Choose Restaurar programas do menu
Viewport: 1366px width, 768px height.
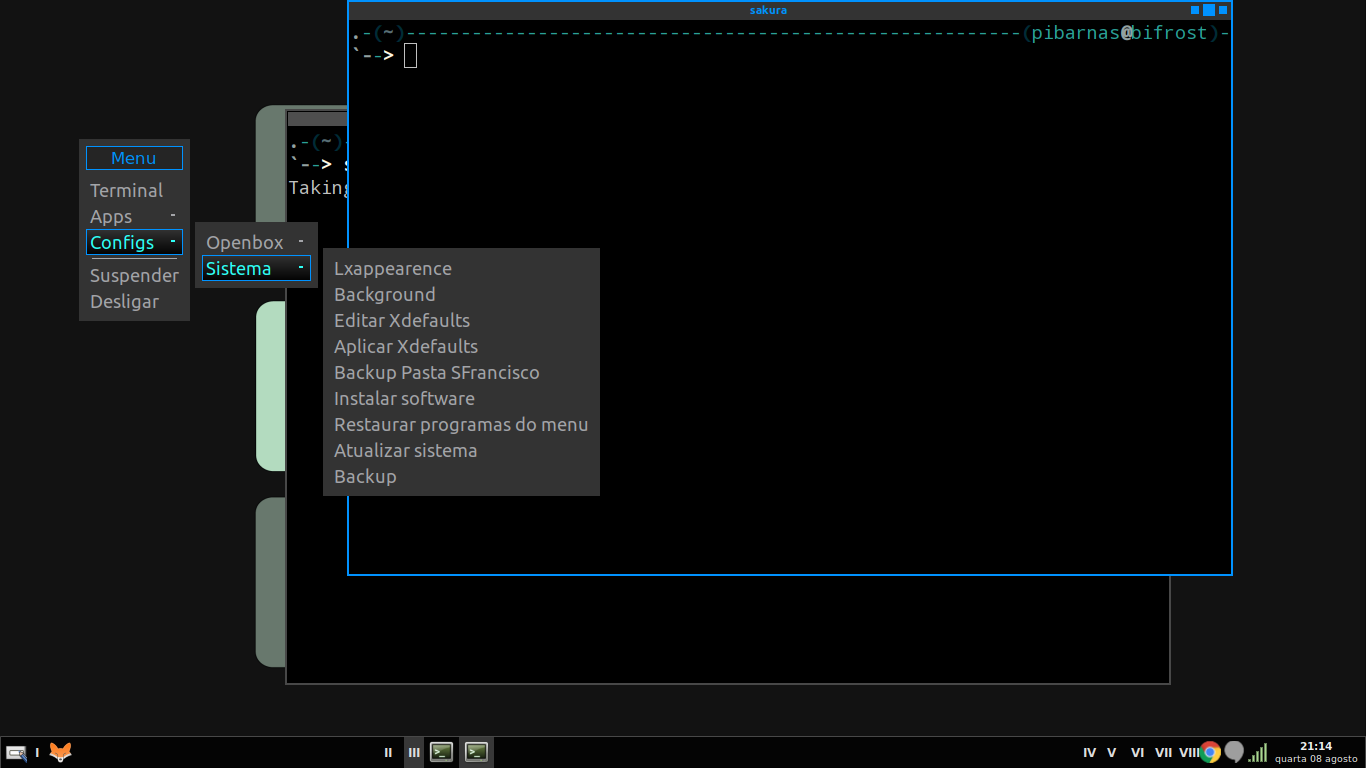[461, 424]
